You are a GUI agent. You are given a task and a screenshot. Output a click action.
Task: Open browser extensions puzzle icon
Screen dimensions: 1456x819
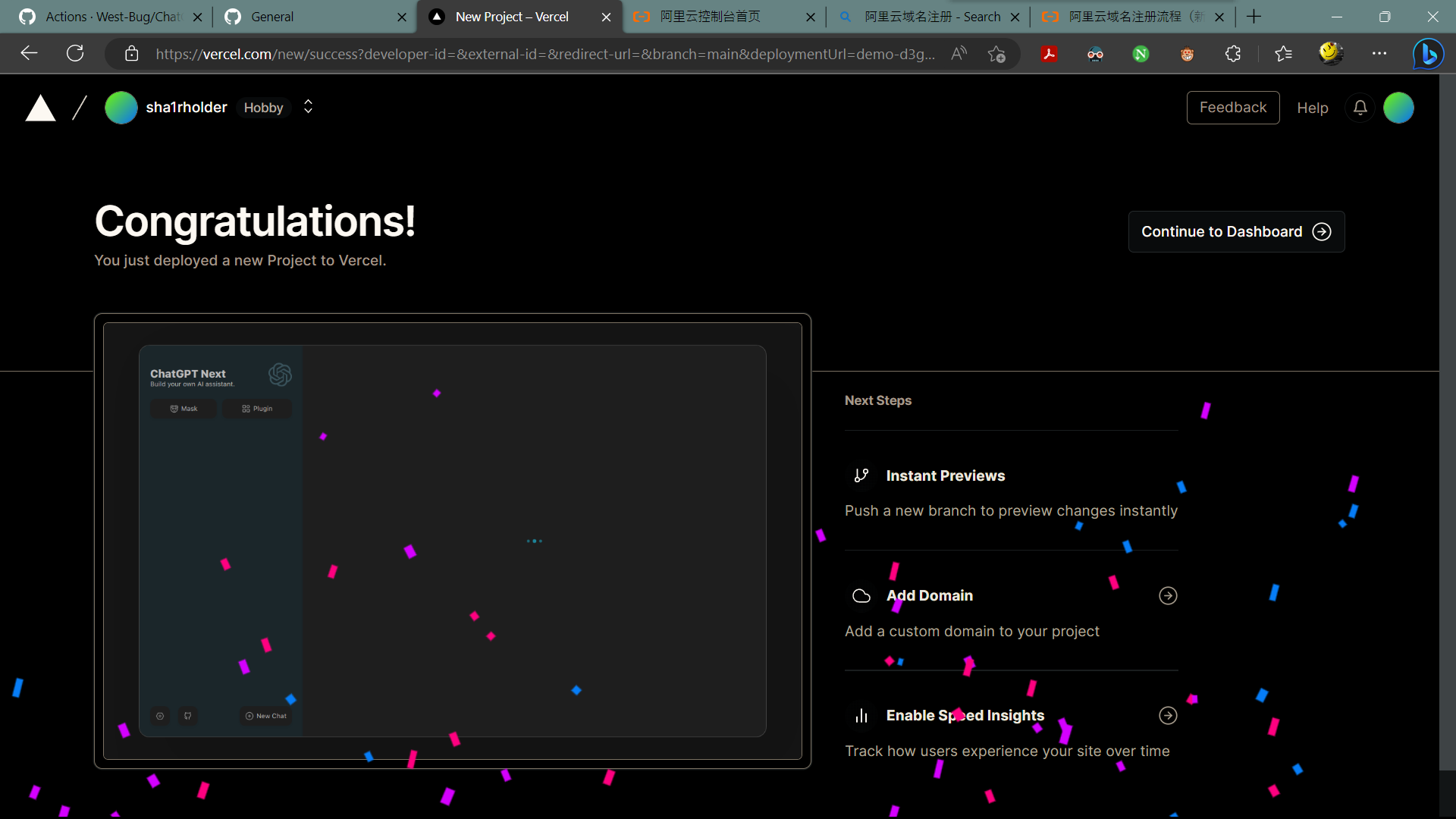point(1233,54)
